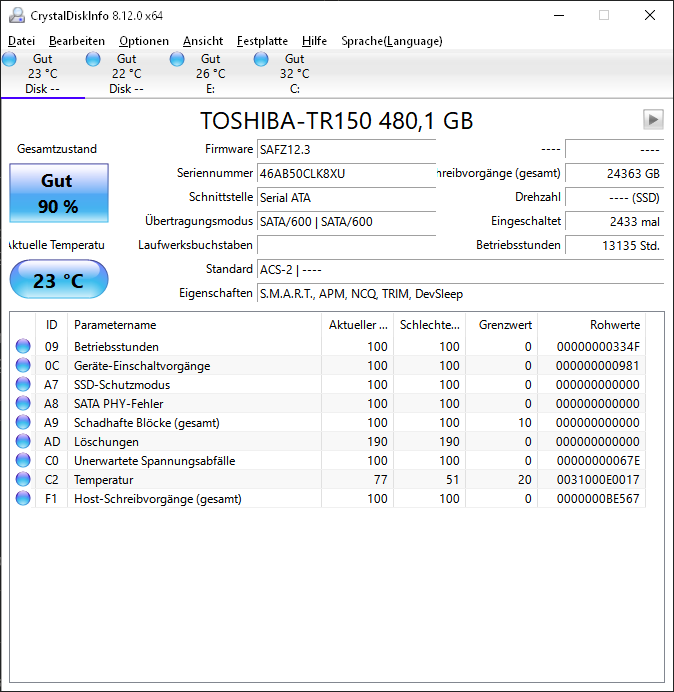This screenshot has height=692, width=674.
Task: Switch to the C: drive tab
Action: (294, 74)
